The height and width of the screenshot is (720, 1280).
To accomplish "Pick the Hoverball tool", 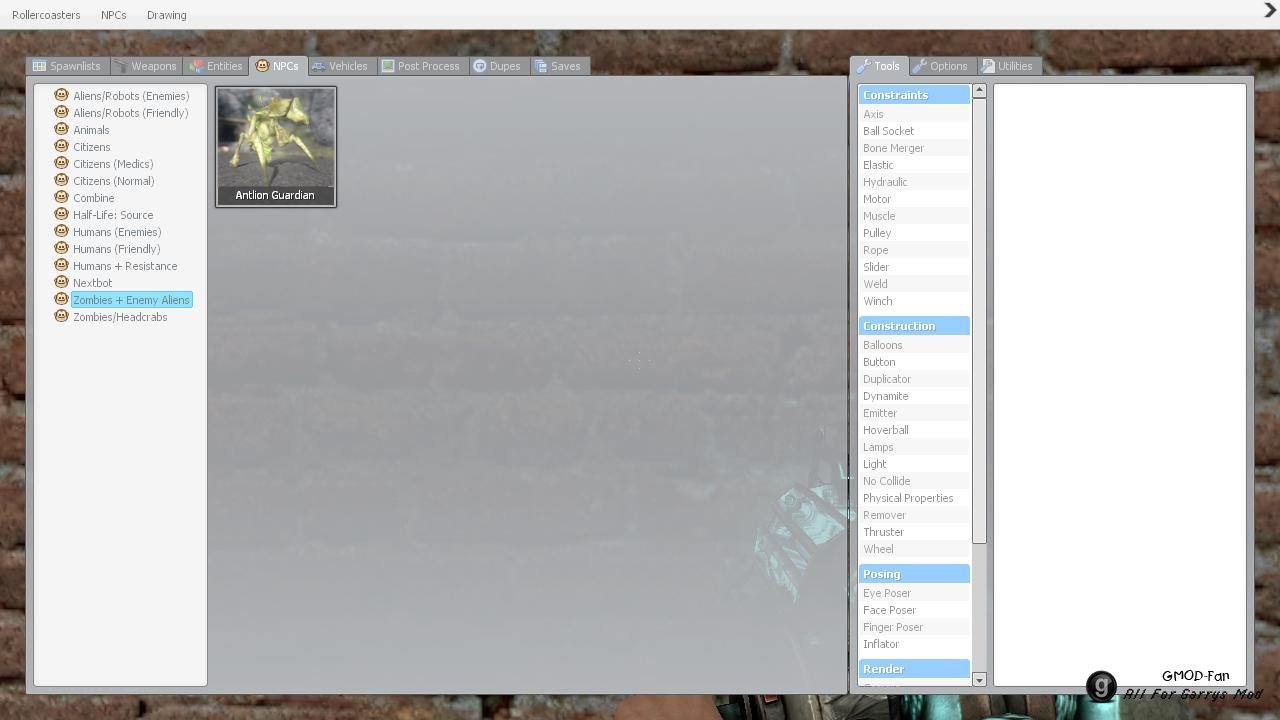I will click(914, 430).
